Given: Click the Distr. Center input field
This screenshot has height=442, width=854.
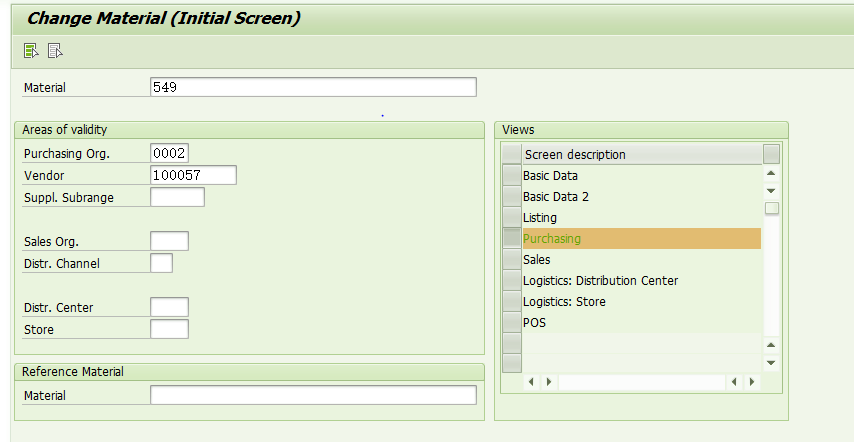Looking at the screenshot, I should click(x=169, y=307).
